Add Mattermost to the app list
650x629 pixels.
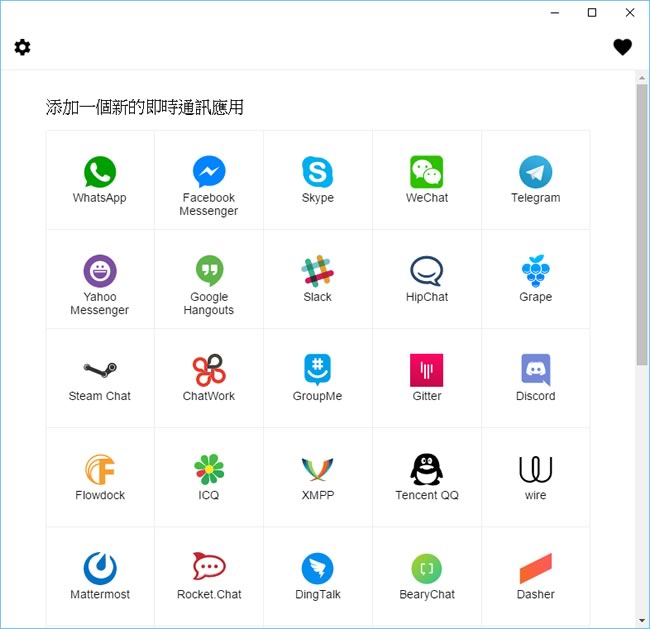coord(100,576)
